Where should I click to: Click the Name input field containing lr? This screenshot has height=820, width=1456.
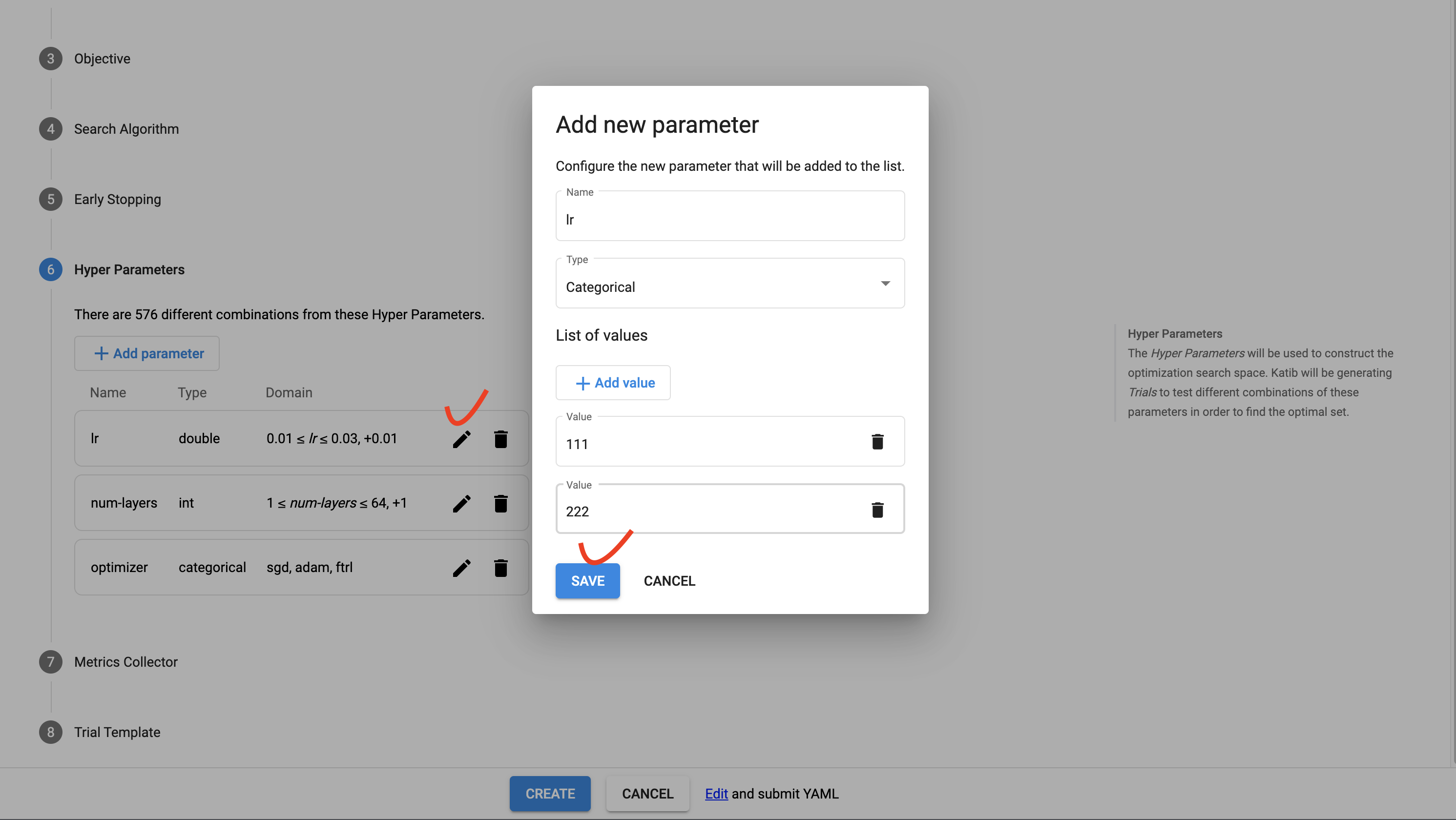(729, 219)
